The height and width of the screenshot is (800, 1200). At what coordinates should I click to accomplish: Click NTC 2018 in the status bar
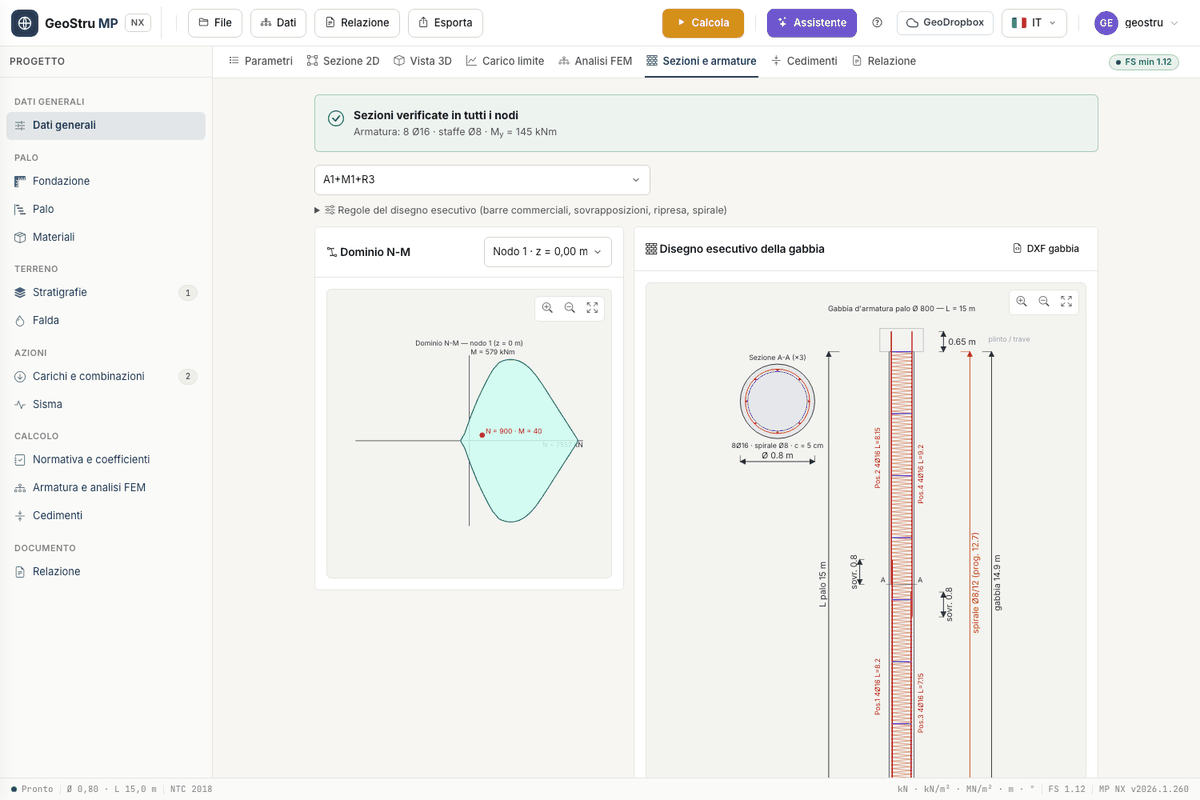[x=191, y=789]
